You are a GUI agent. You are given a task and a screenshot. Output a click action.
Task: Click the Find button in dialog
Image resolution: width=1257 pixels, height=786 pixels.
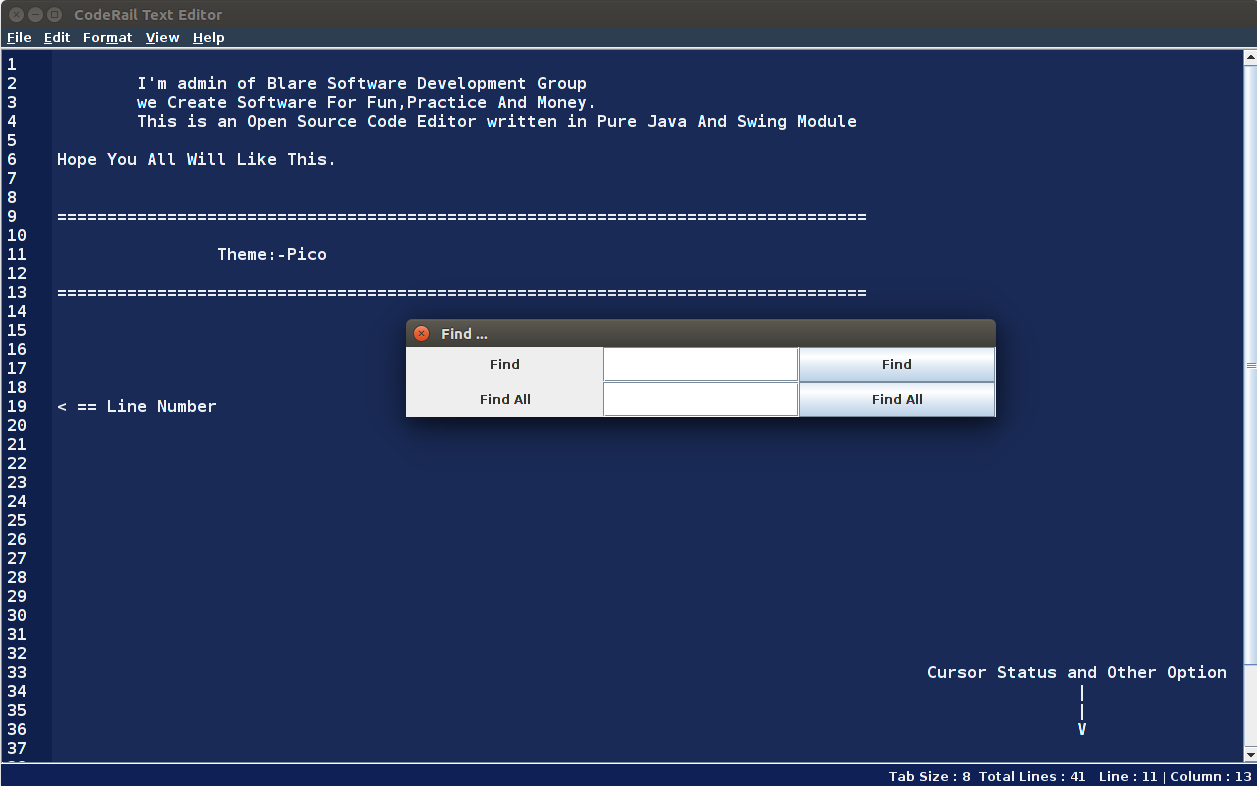coord(897,365)
